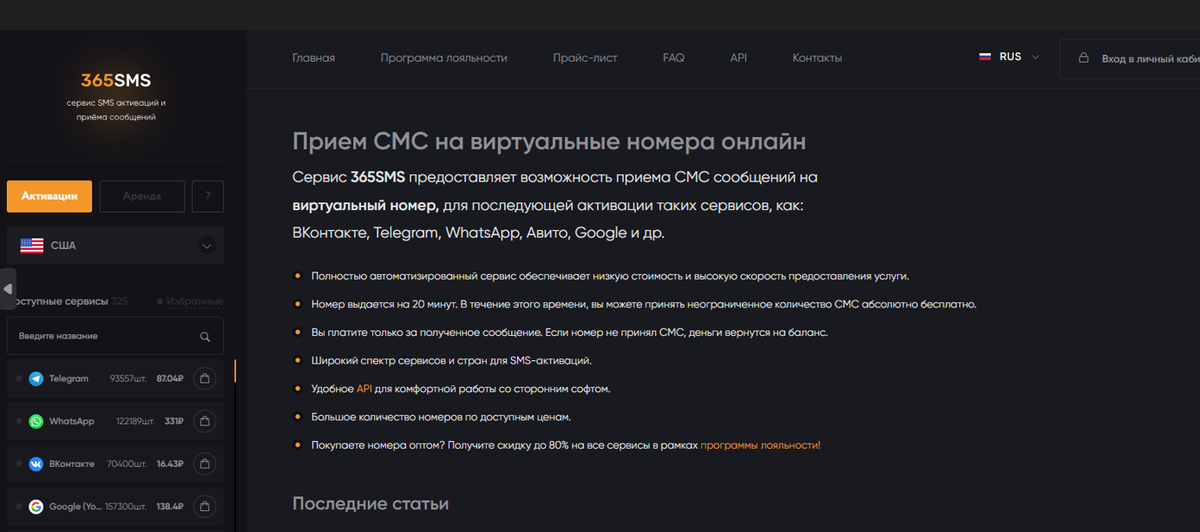Open the Прайс-лист menu item
This screenshot has height=532, width=1200.
pos(585,58)
